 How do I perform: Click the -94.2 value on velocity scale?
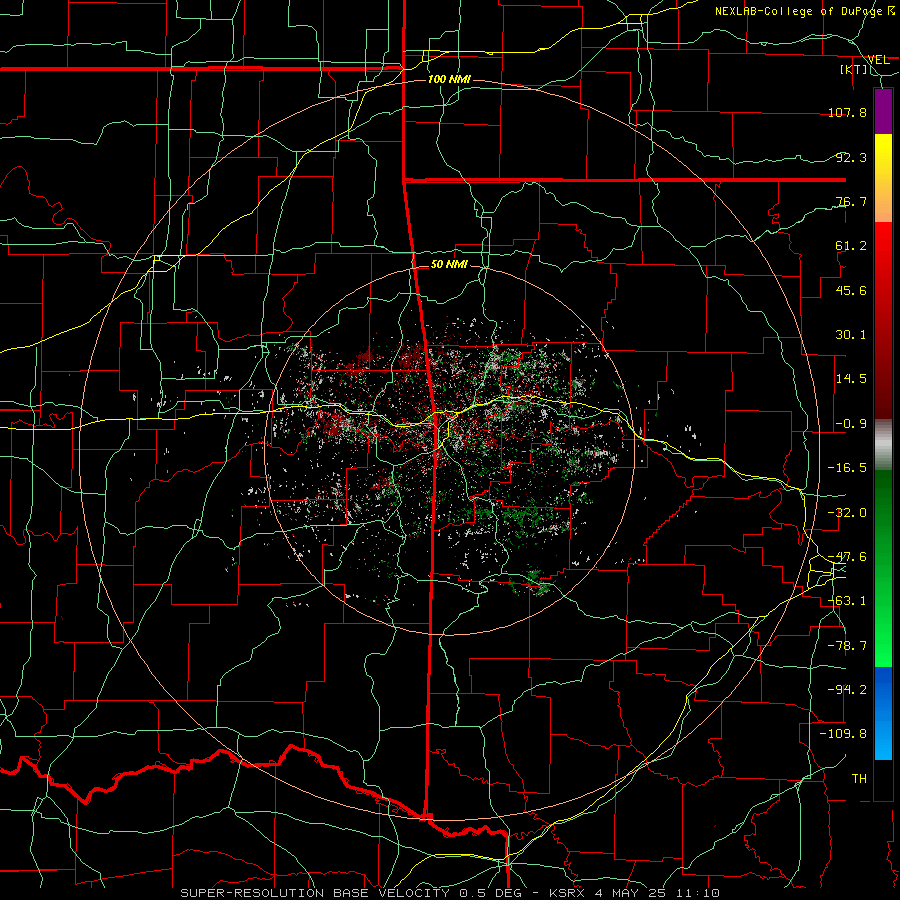[847, 690]
